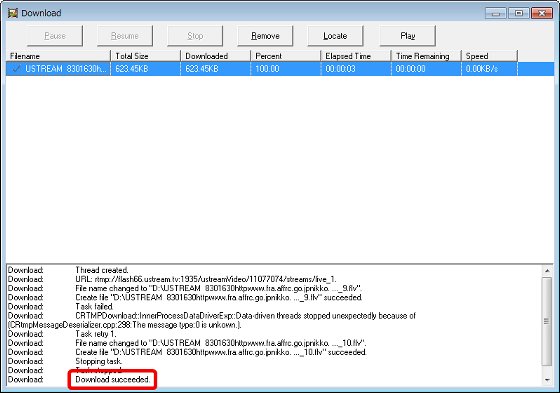
Task: Click the log scrollbar down arrow
Action: pyautogui.click(x=547, y=380)
